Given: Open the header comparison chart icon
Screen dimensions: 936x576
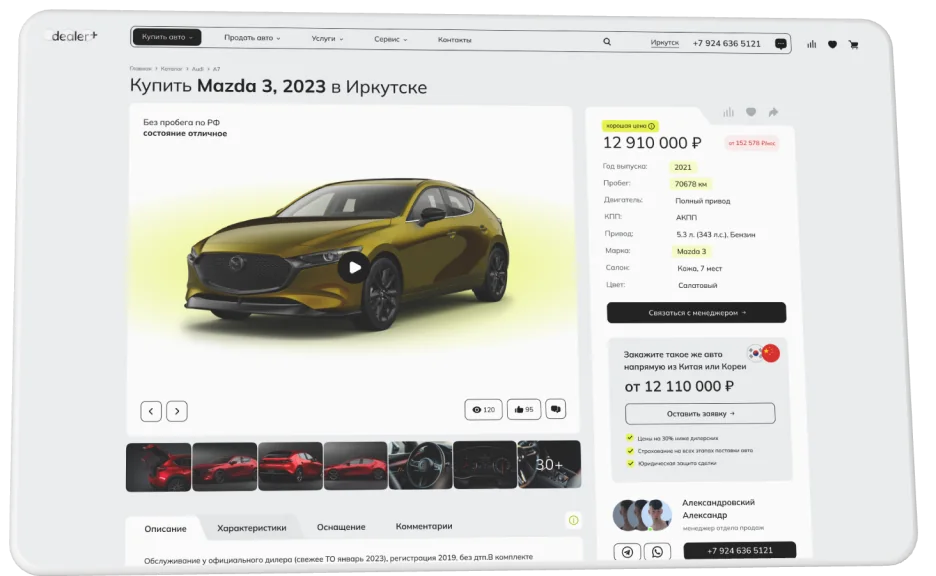Looking at the screenshot, I should [x=811, y=44].
